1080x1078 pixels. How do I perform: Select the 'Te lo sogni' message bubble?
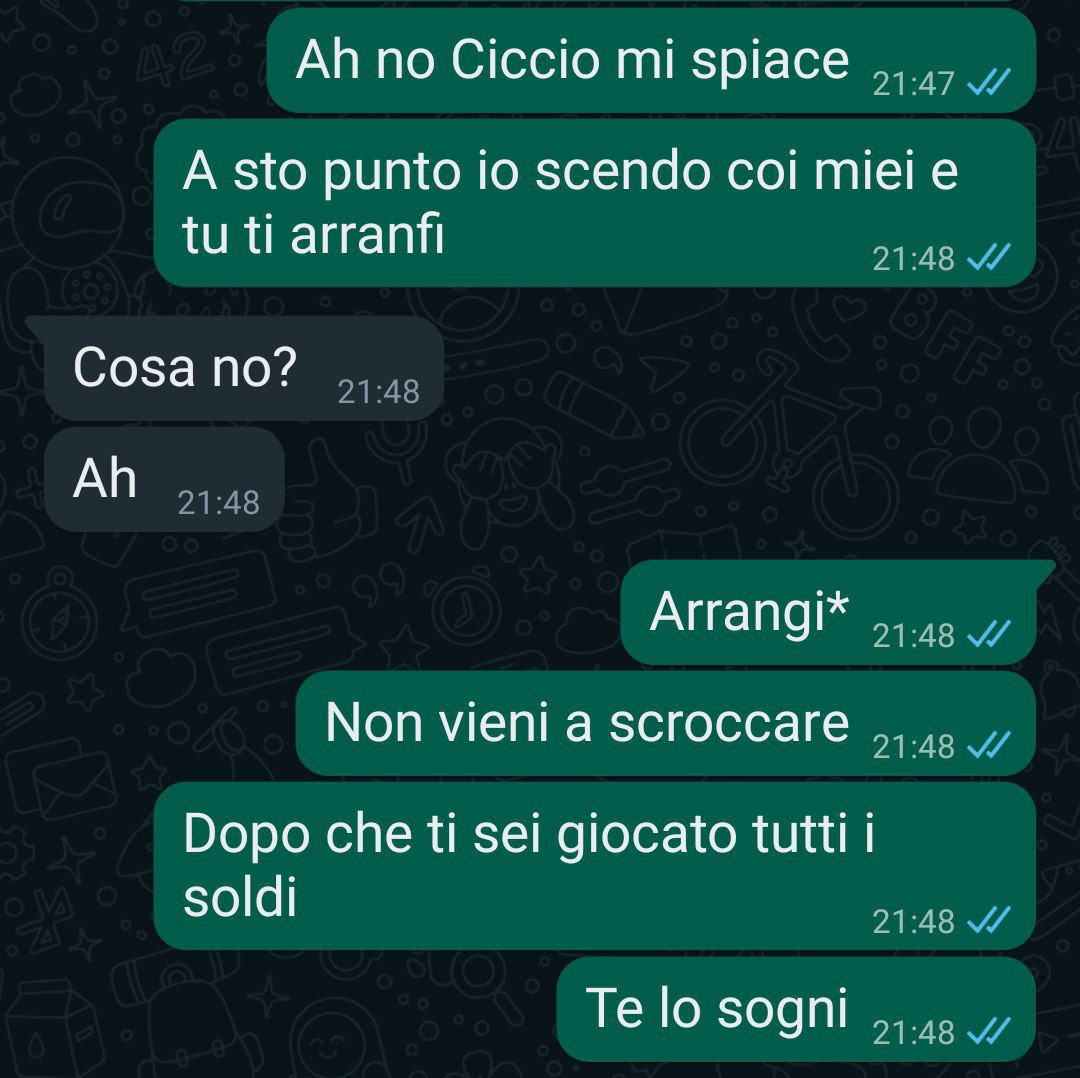(x=796, y=1009)
